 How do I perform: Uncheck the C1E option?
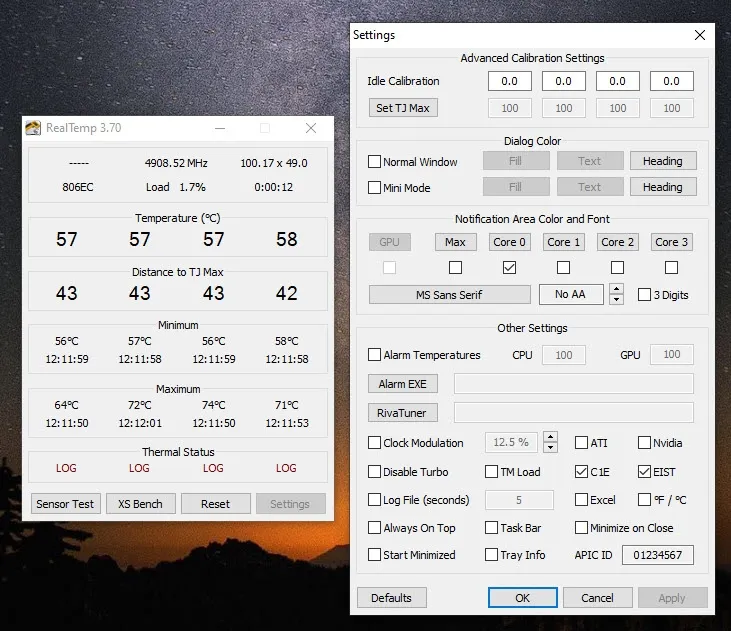pyautogui.click(x=582, y=472)
